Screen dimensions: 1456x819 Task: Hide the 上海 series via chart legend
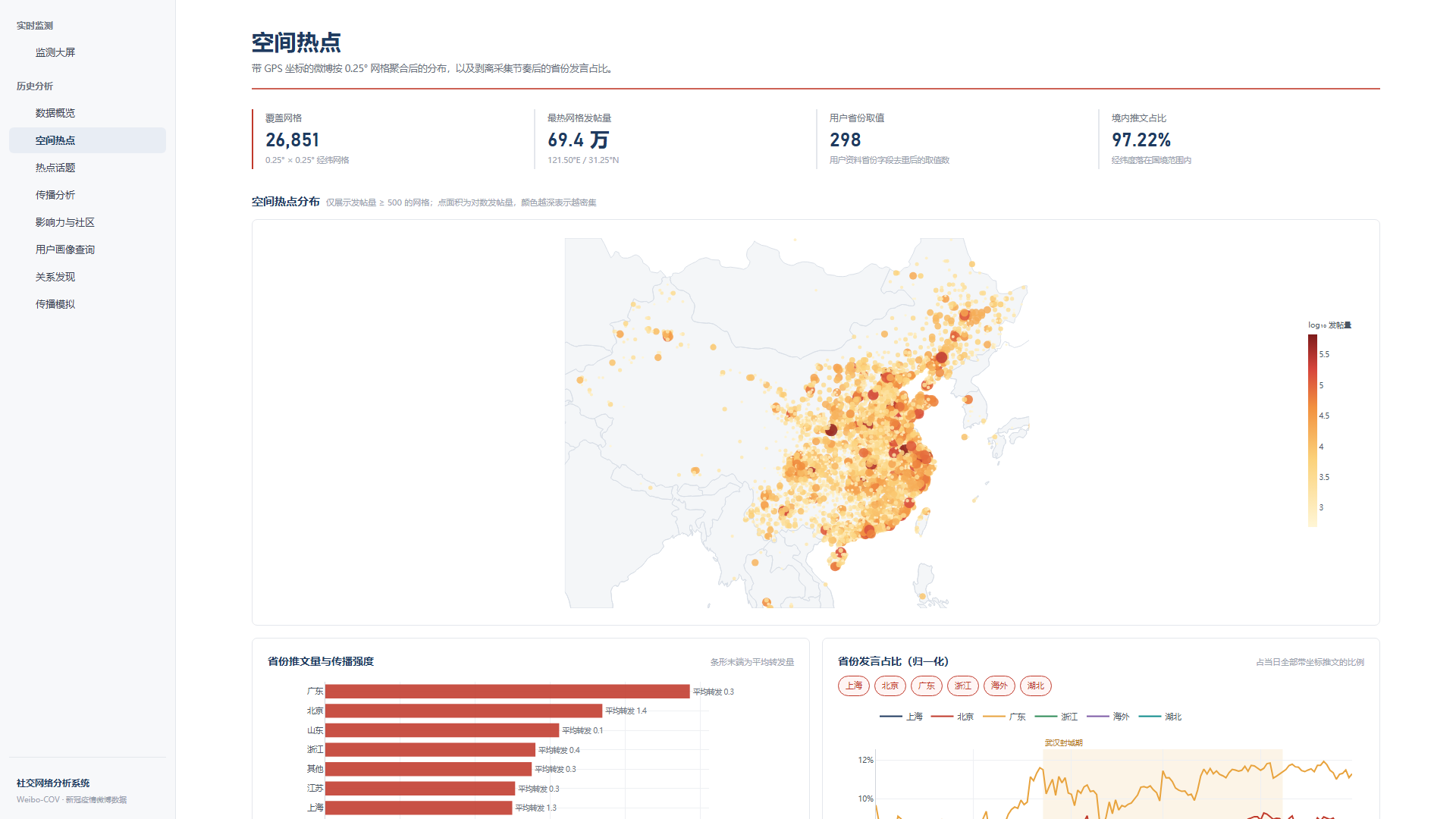tap(901, 717)
